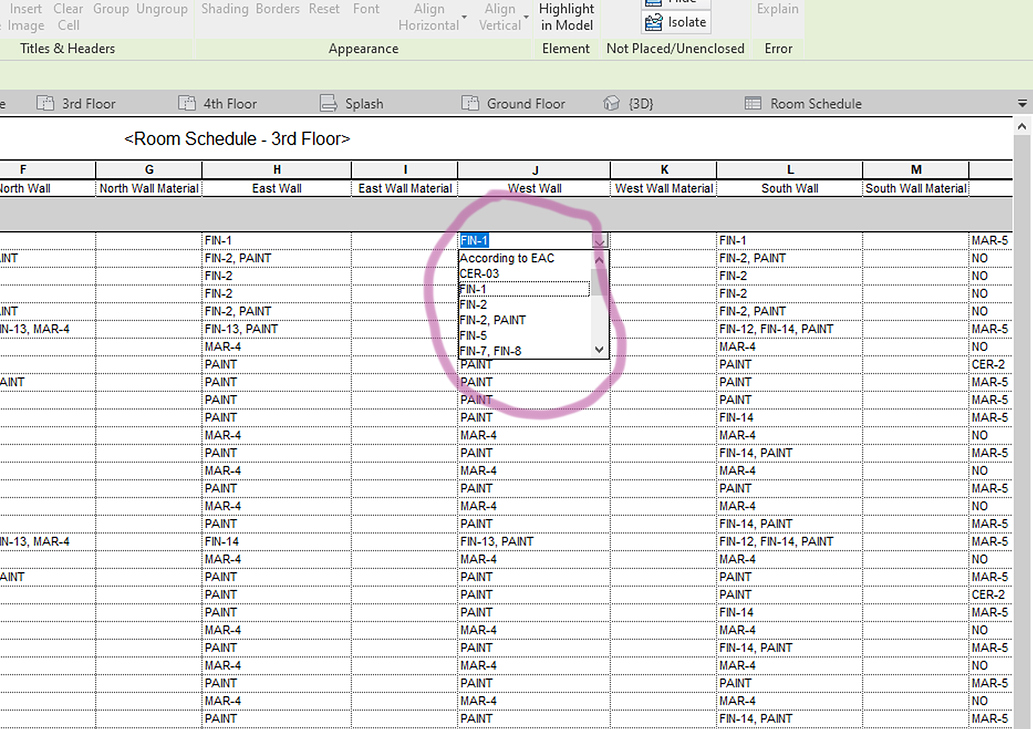Toggle Ungroup for header cells
This screenshot has width=1033, height=729.
162,9
